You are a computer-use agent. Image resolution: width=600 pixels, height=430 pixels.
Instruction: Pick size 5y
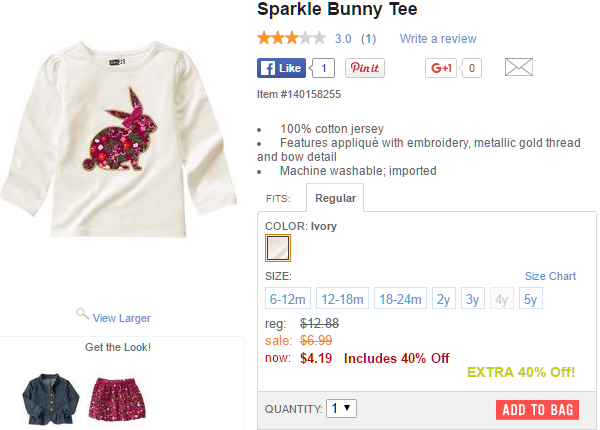point(531,299)
